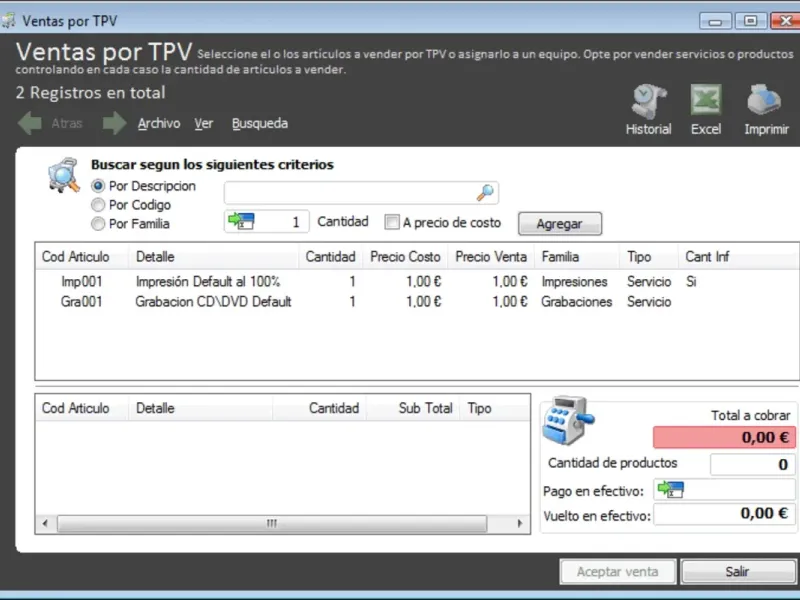Image resolution: width=800 pixels, height=600 pixels.
Task: Click 'Impresiones' family cell
Action: [574, 282]
